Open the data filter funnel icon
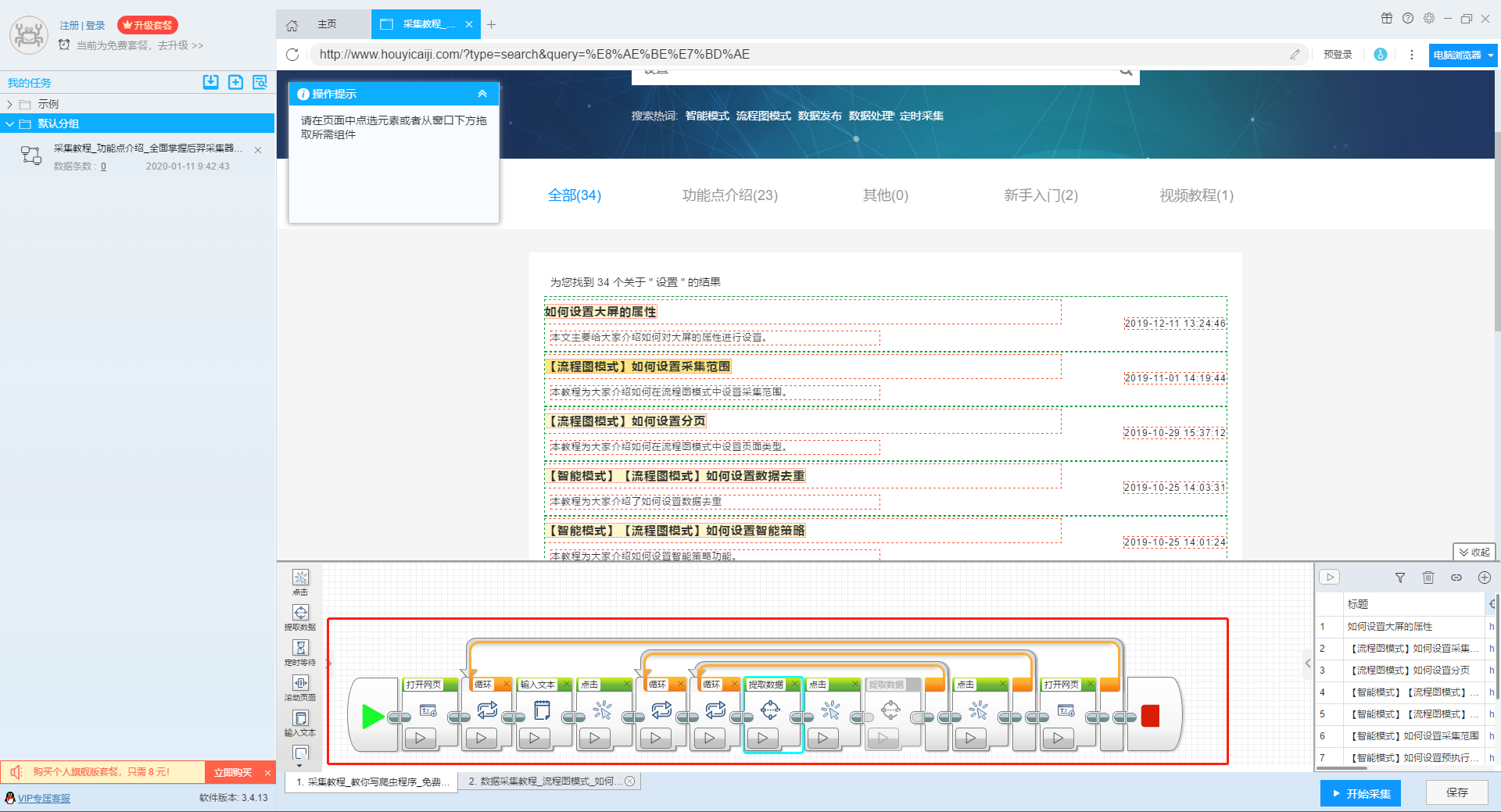 pyautogui.click(x=1400, y=578)
